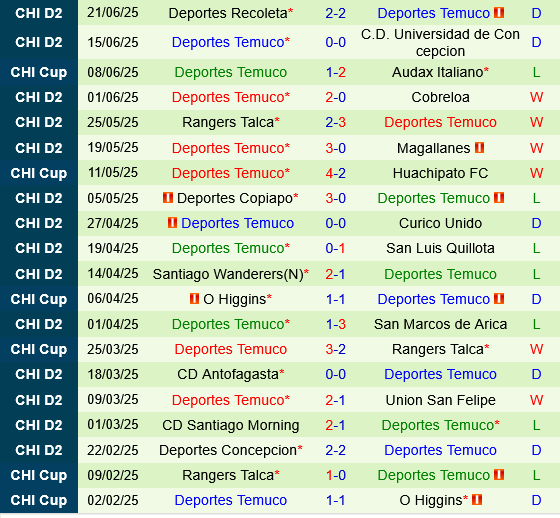The width and height of the screenshot is (560, 518).
Task: Click red card icon after O Higgins on 02/02/25
Action: tap(477, 499)
